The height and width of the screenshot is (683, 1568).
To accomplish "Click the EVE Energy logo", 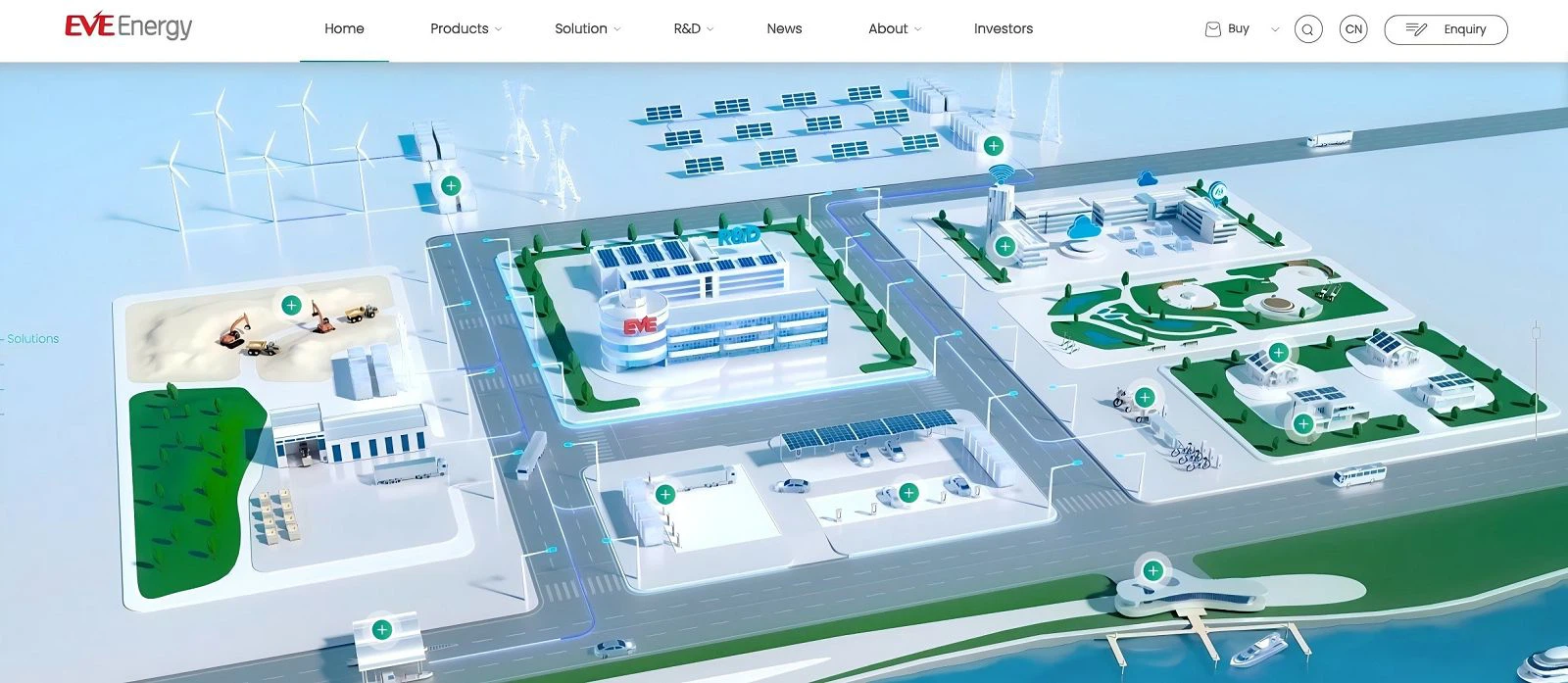I will click(x=128, y=26).
